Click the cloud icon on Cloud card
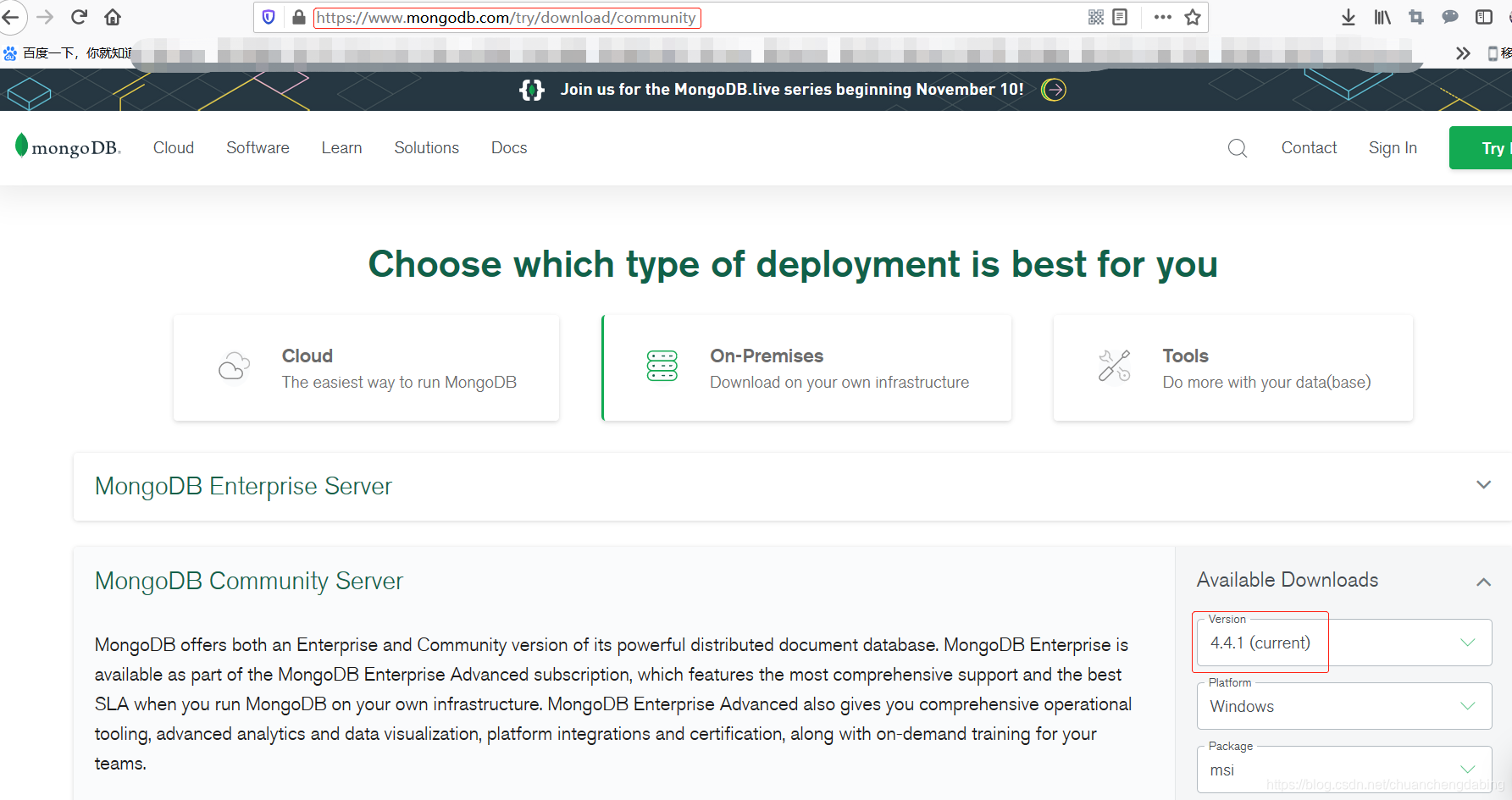Screen dimensions: 1512x800 click(235, 366)
